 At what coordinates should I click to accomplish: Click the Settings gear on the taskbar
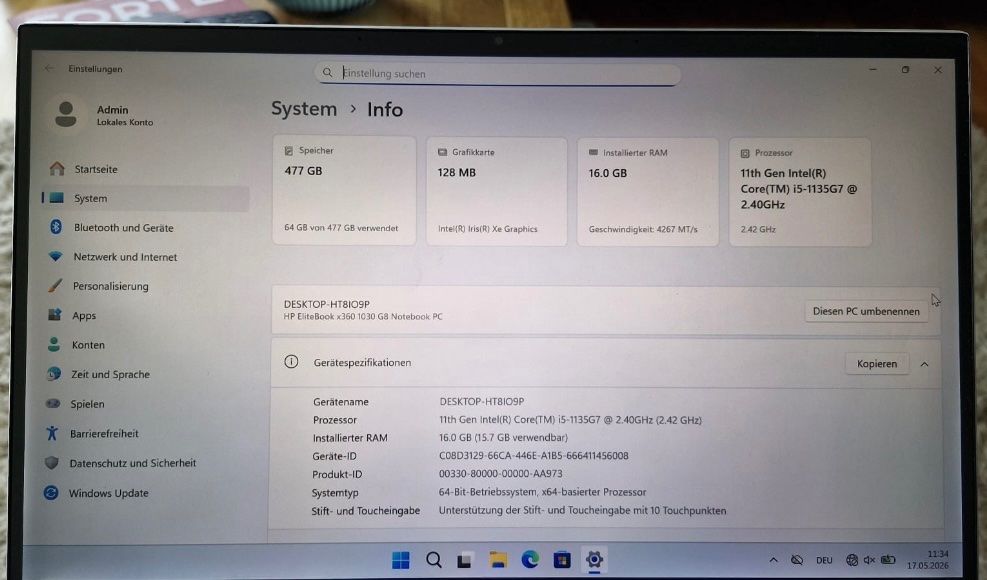click(594, 559)
